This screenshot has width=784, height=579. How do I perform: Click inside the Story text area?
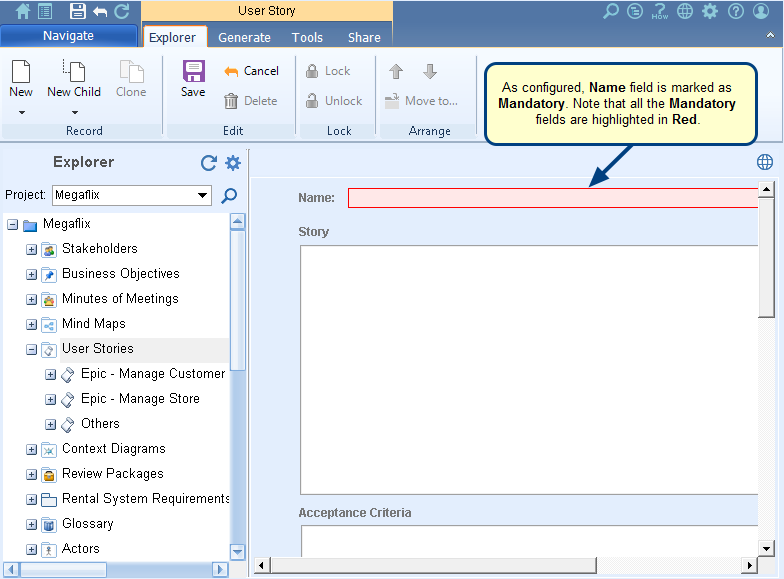point(529,370)
